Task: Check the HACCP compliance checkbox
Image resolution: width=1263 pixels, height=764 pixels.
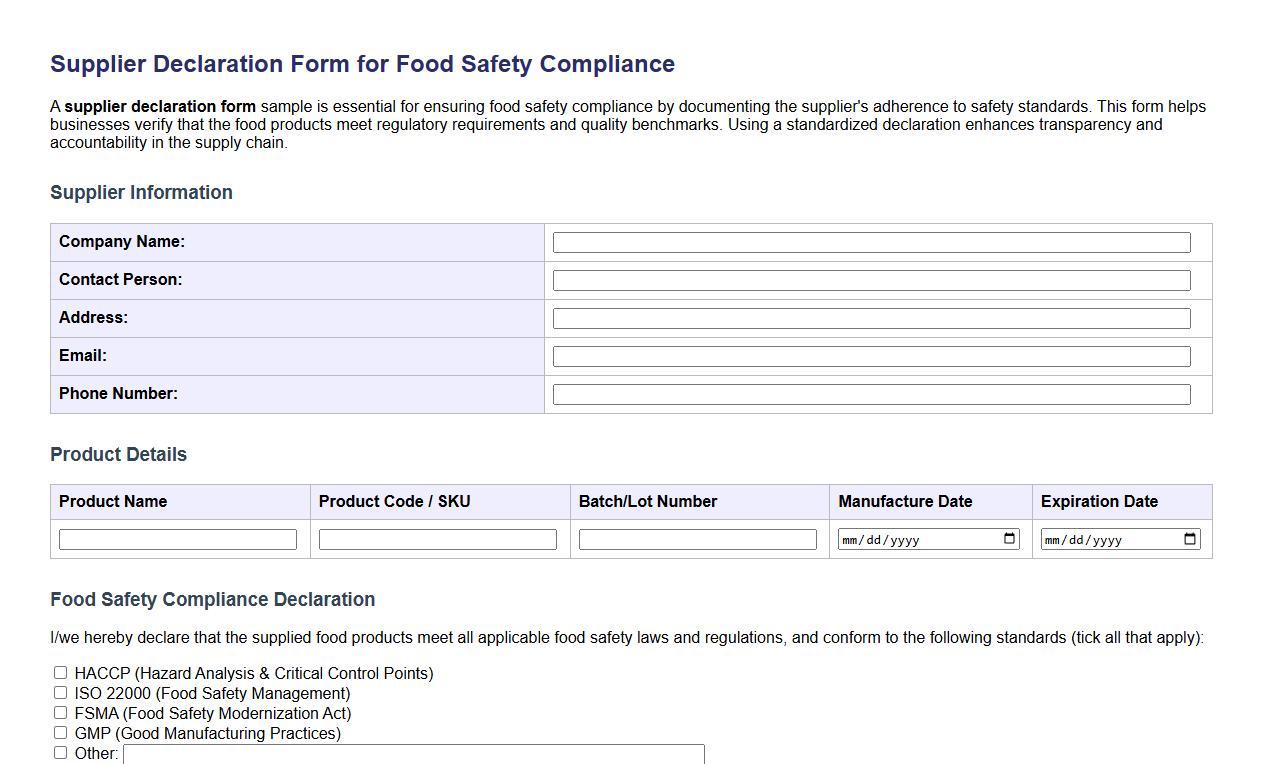Action: tap(60, 672)
